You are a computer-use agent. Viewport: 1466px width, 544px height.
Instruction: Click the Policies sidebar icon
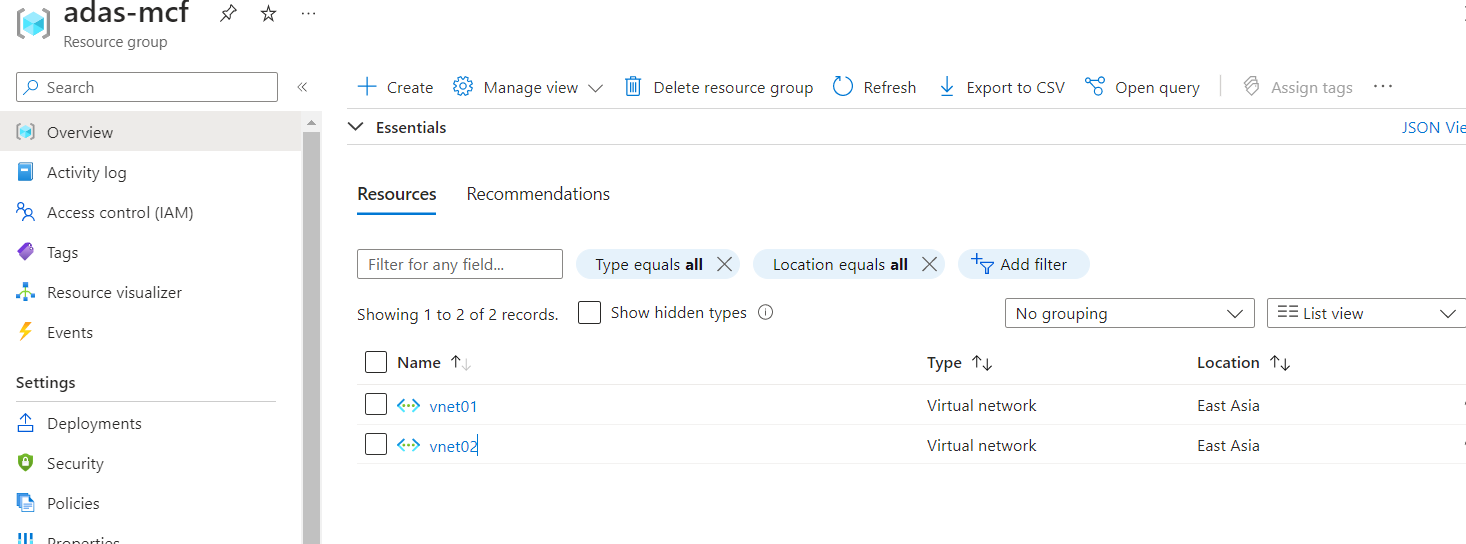tap(26, 503)
